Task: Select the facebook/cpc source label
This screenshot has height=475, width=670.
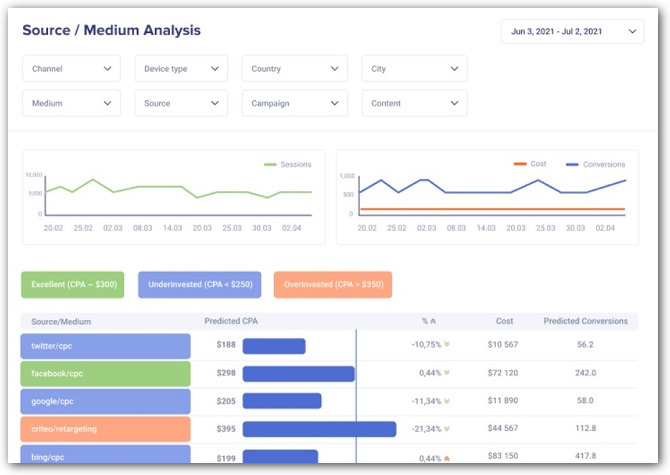Action: point(105,373)
